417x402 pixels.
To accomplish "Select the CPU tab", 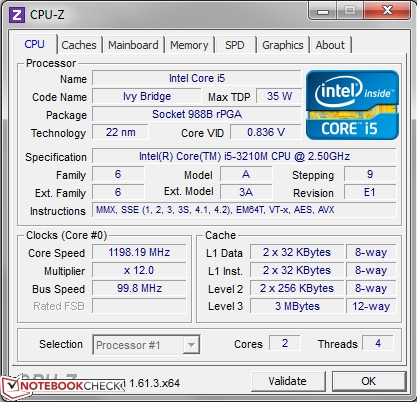I will coord(35,44).
